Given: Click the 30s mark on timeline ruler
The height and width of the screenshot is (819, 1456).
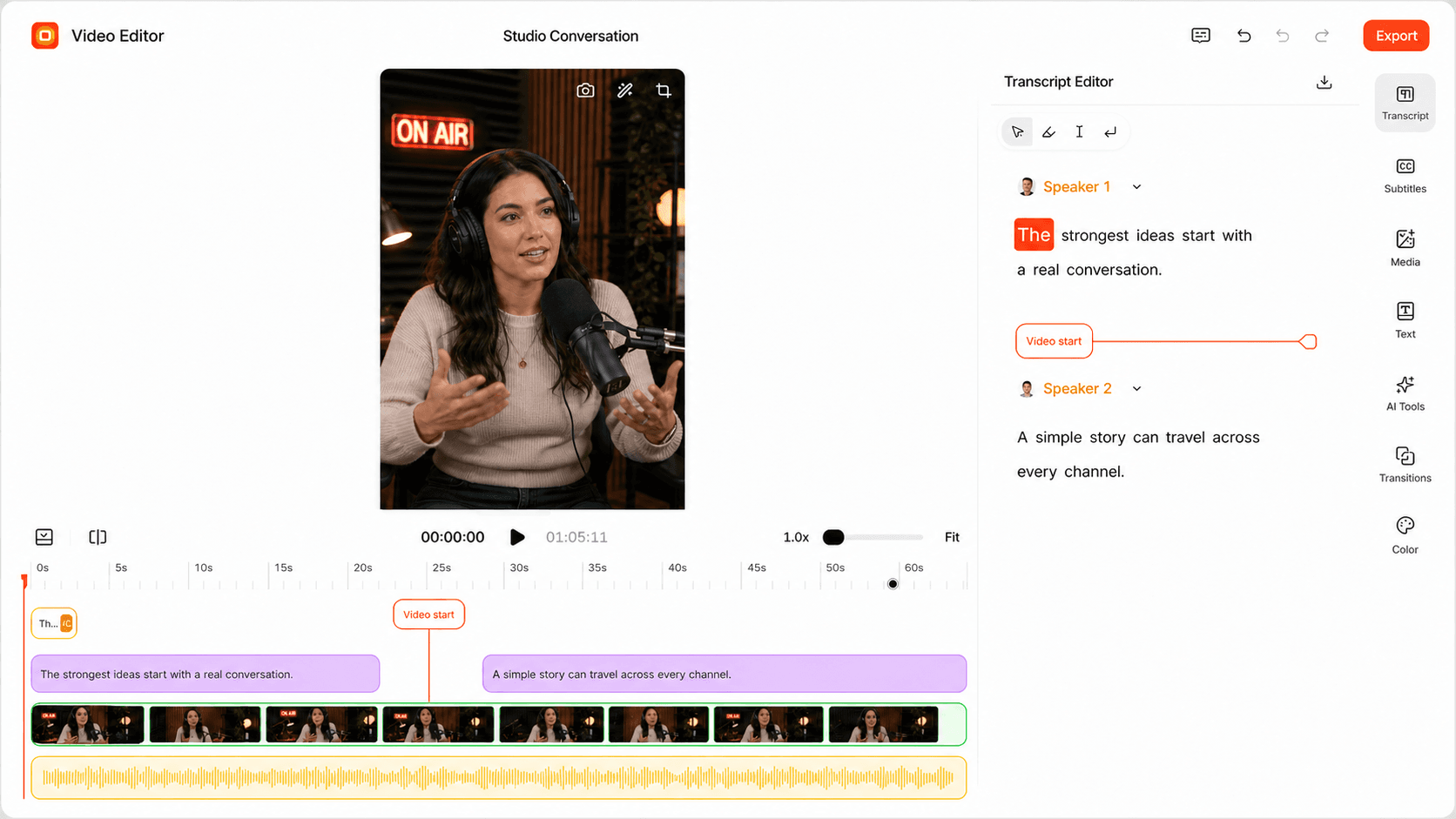Looking at the screenshot, I should (519, 567).
